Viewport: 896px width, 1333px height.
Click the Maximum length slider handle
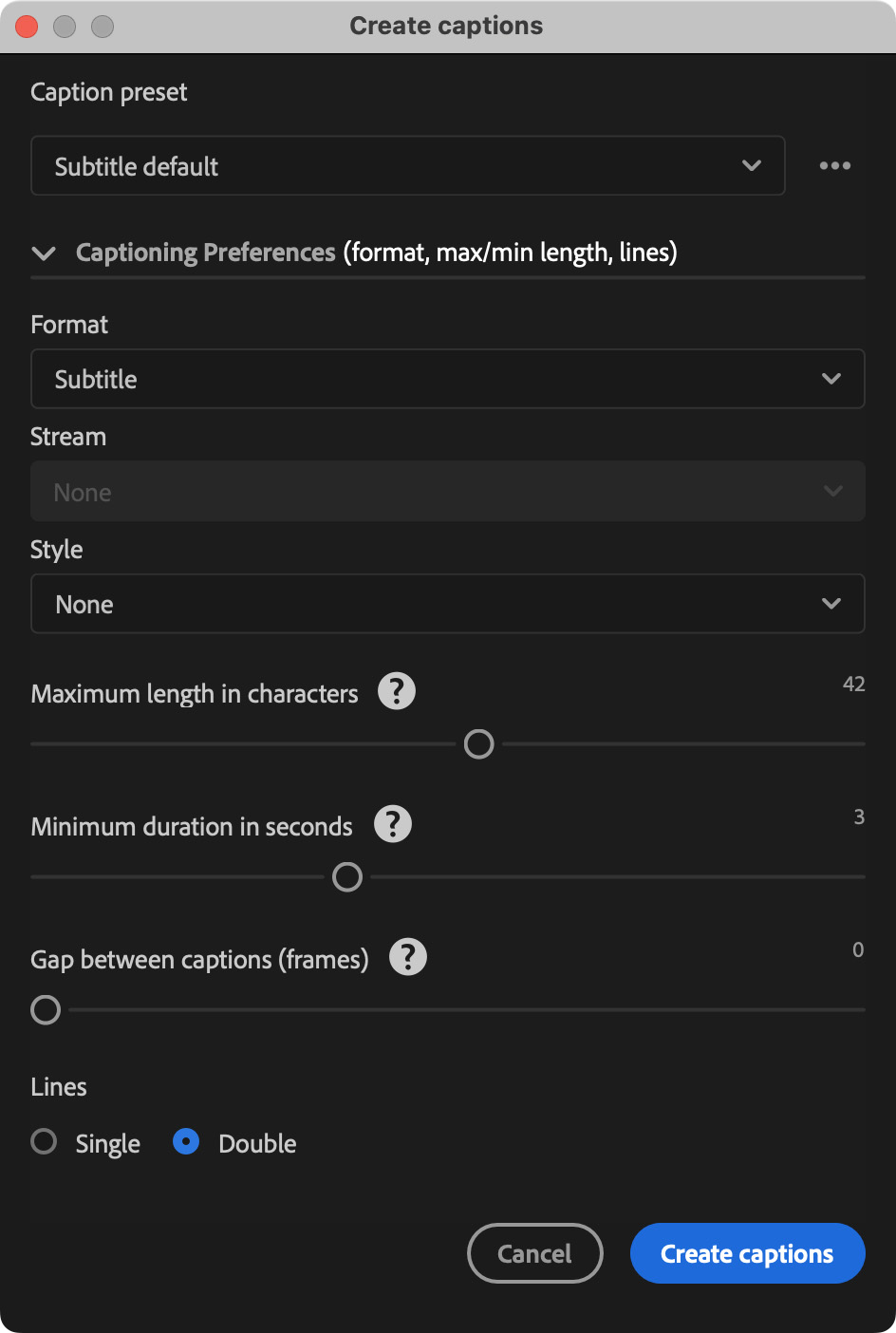click(479, 744)
